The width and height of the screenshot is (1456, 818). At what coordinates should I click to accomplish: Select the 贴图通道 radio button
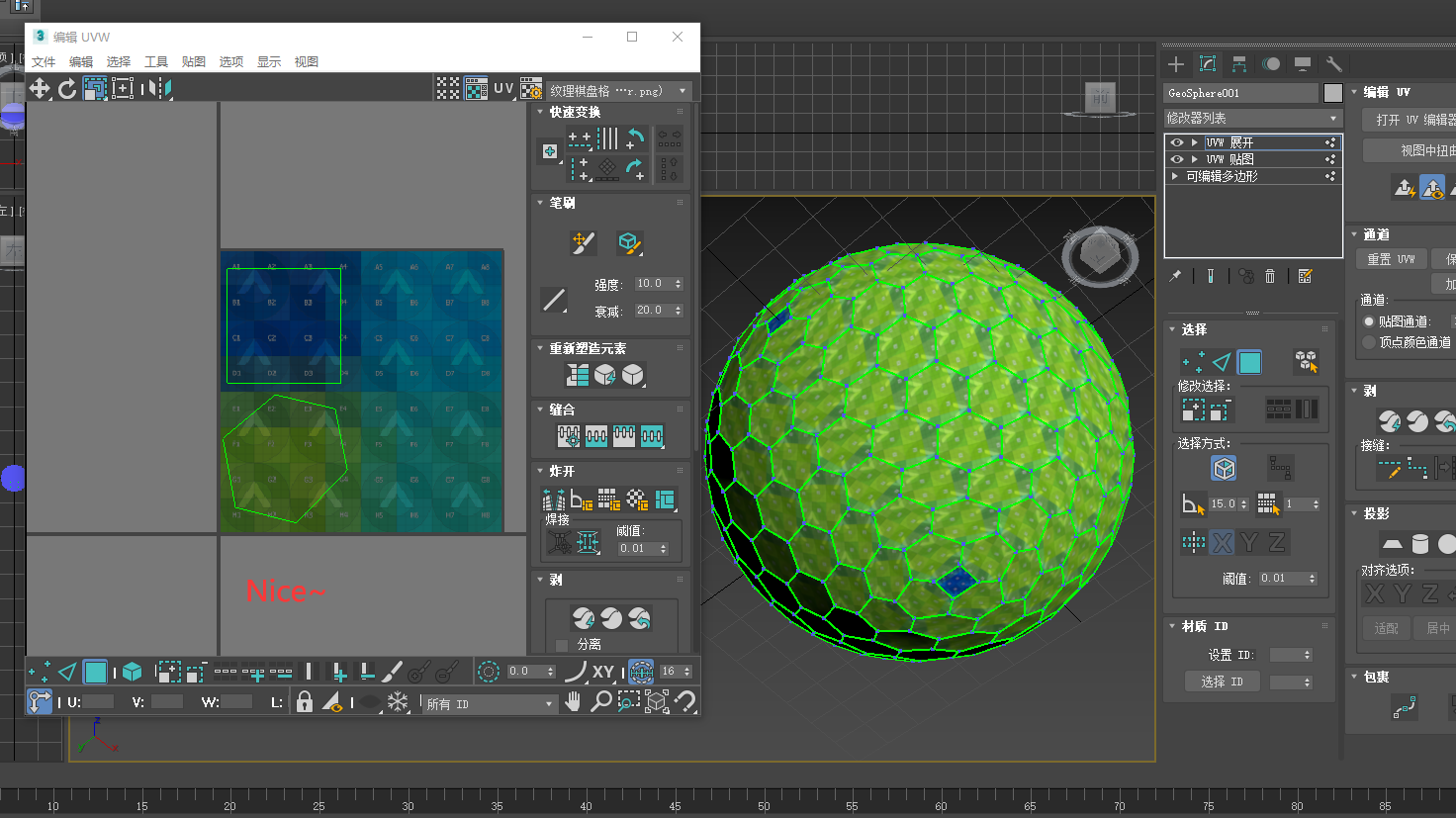click(x=1369, y=321)
